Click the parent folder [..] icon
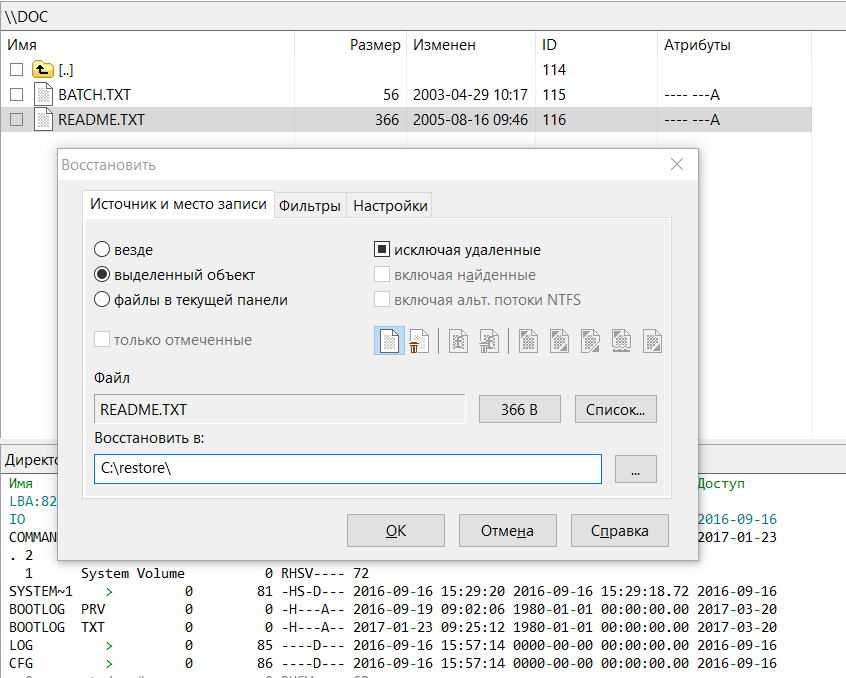This screenshot has height=678, width=846. point(42,70)
